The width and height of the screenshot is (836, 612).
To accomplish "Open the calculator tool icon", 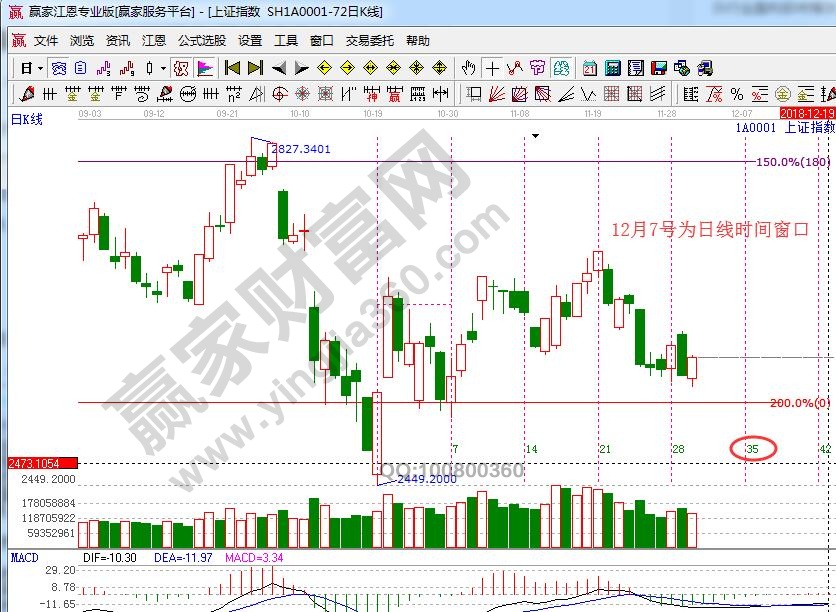I will [612, 68].
